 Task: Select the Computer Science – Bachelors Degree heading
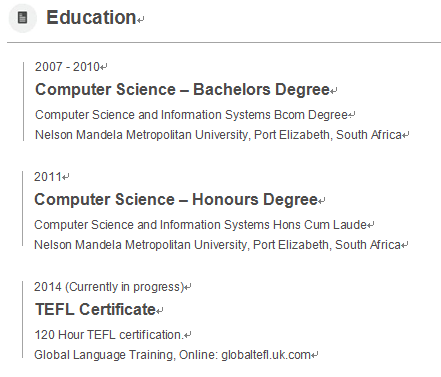pos(182,90)
